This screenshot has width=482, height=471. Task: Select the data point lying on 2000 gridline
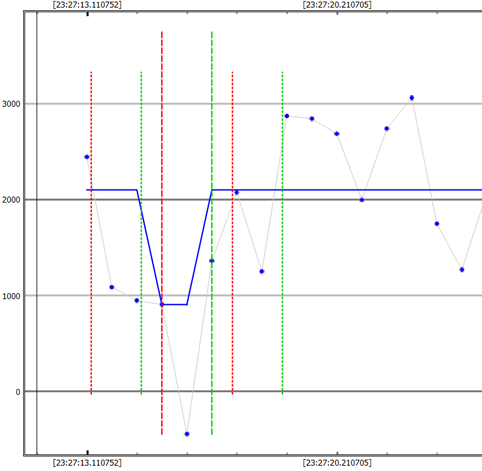(362, 200)
